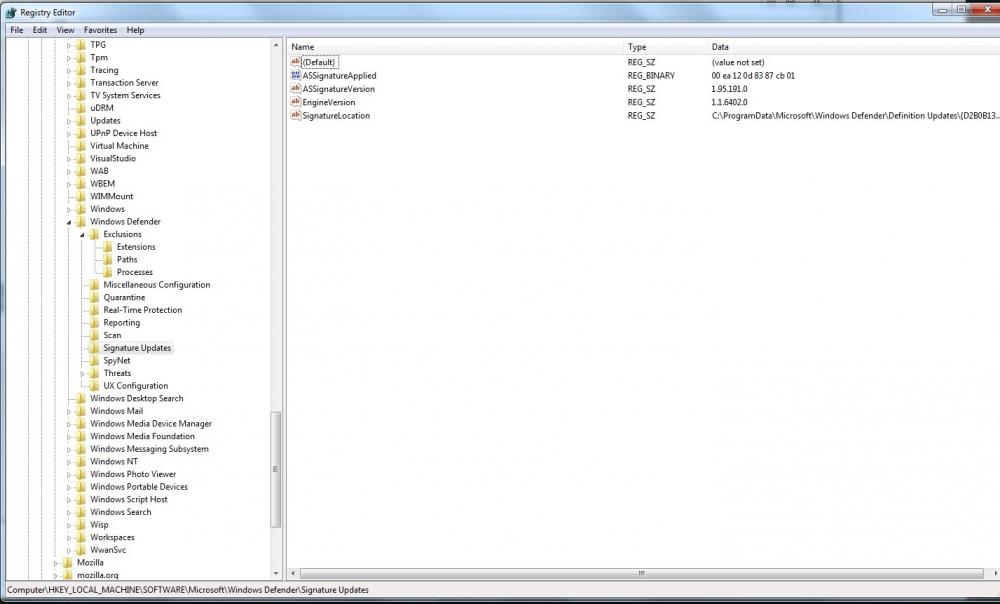Click the Tracing folder icon
1000x604 pixels.
click(80, 70)
